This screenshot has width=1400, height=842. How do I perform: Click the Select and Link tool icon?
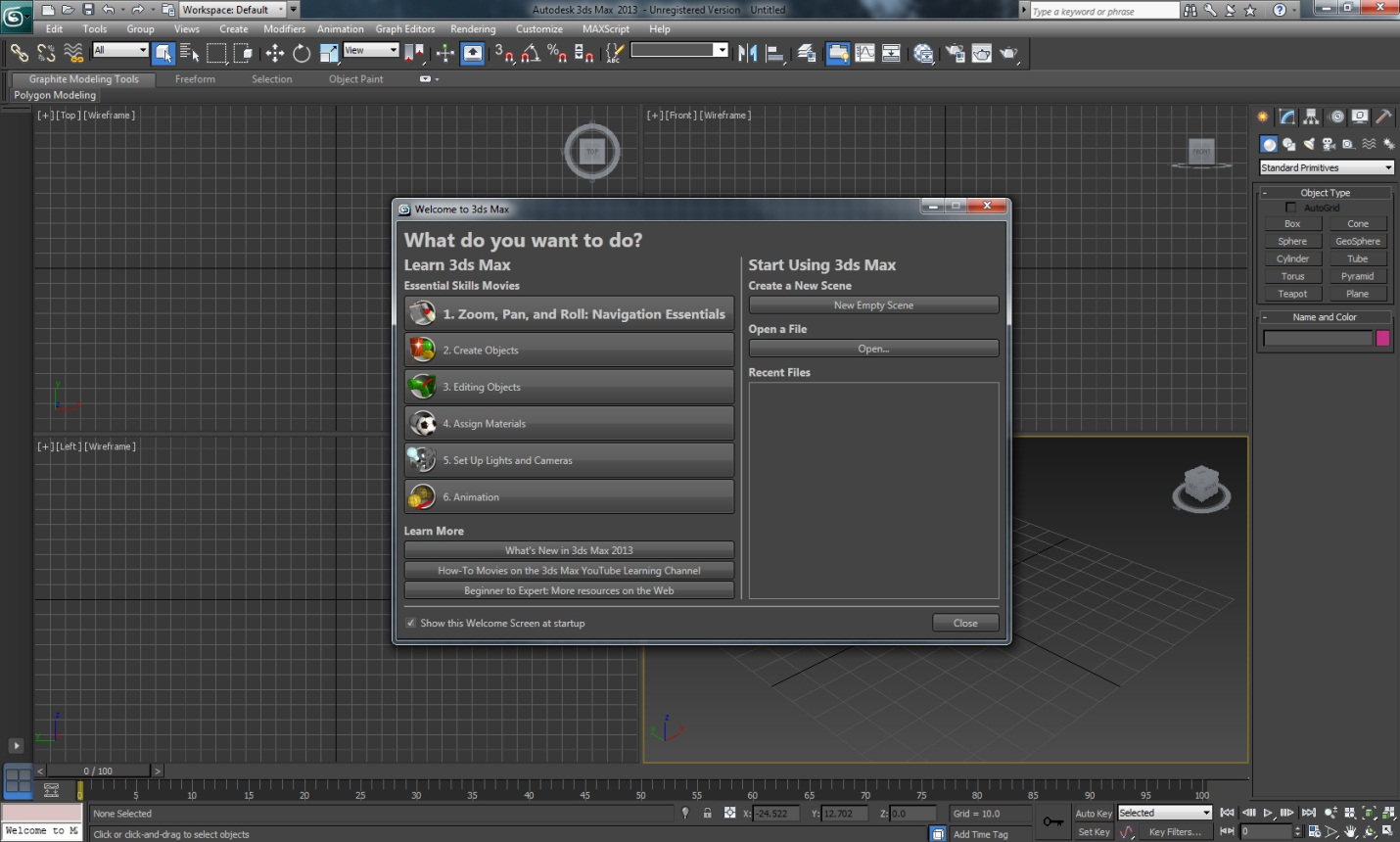[x=20, y=53]
